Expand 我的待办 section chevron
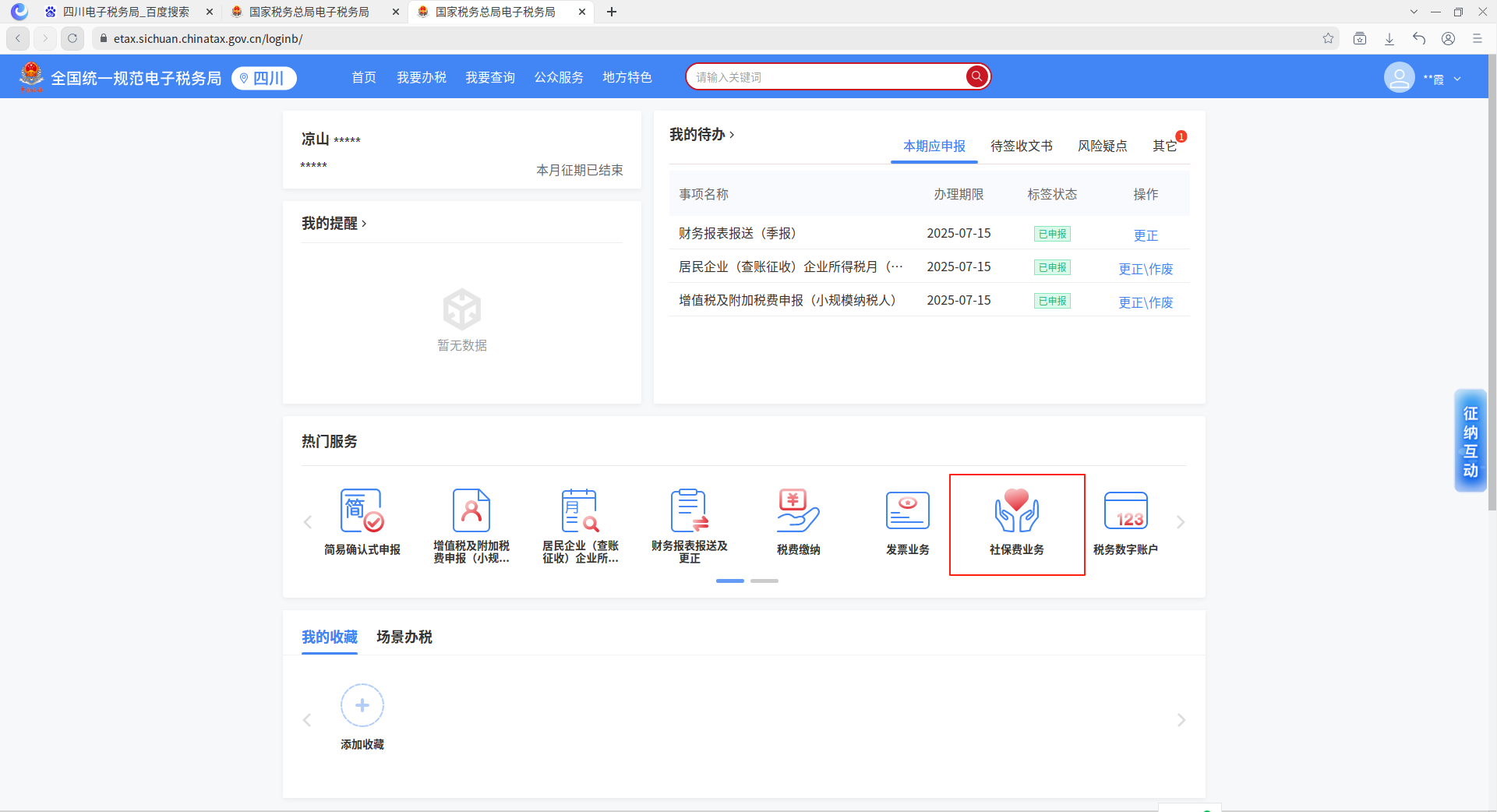Viewport: 1497px width, 812px height. (732, 135)
